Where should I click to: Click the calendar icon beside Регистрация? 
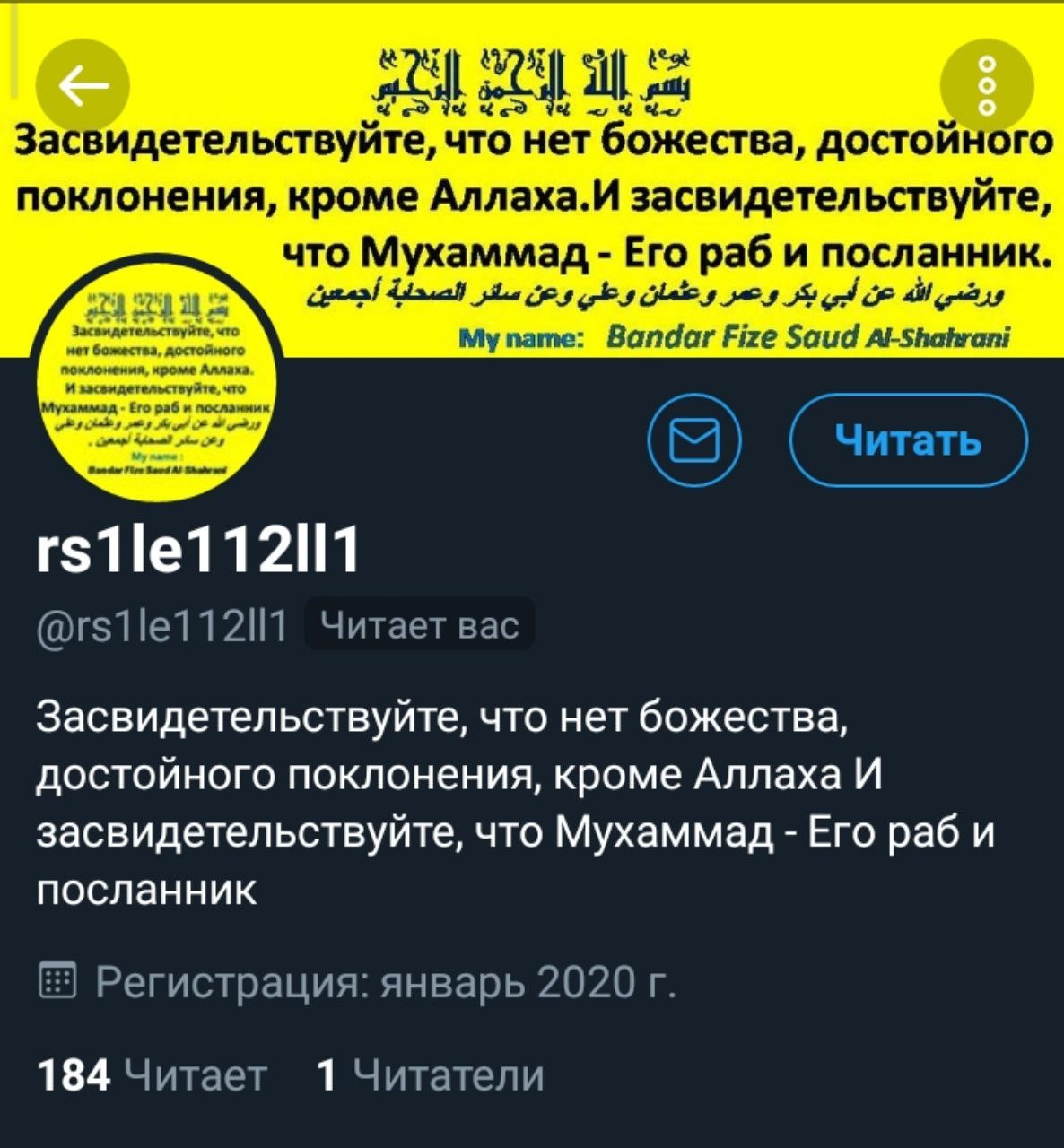tap(59, 981)
